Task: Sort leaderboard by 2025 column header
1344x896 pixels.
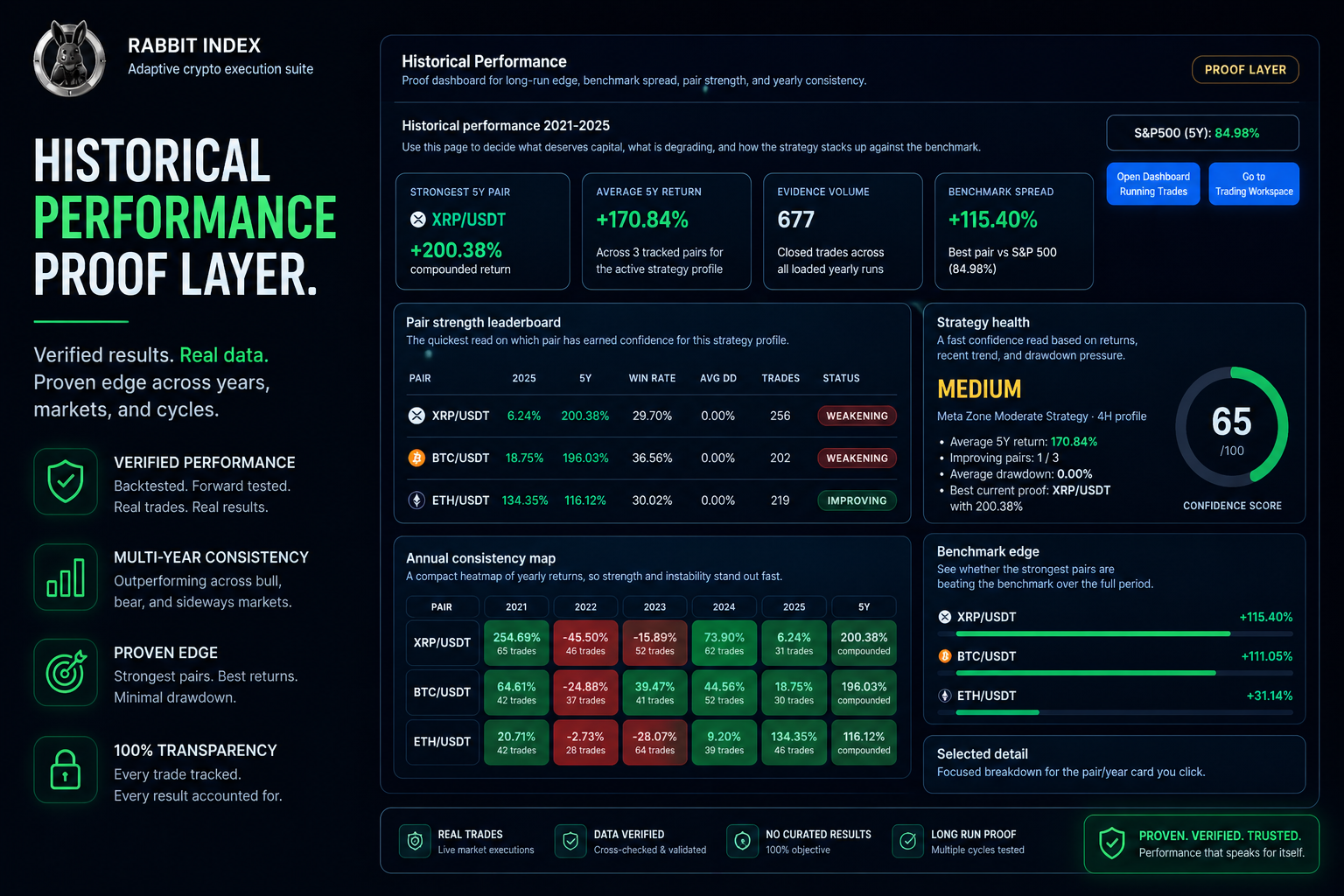Action: point(524,378)
